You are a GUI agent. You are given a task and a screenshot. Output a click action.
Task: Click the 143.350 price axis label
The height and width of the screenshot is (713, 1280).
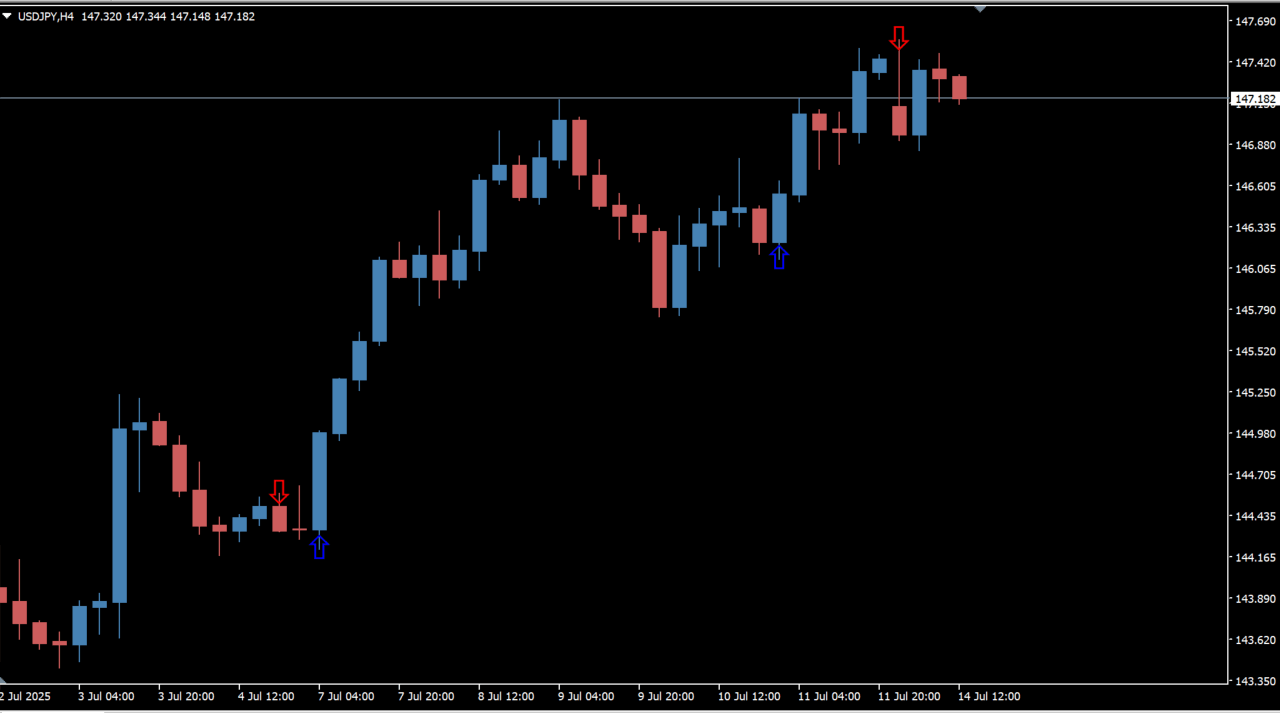1256,681
